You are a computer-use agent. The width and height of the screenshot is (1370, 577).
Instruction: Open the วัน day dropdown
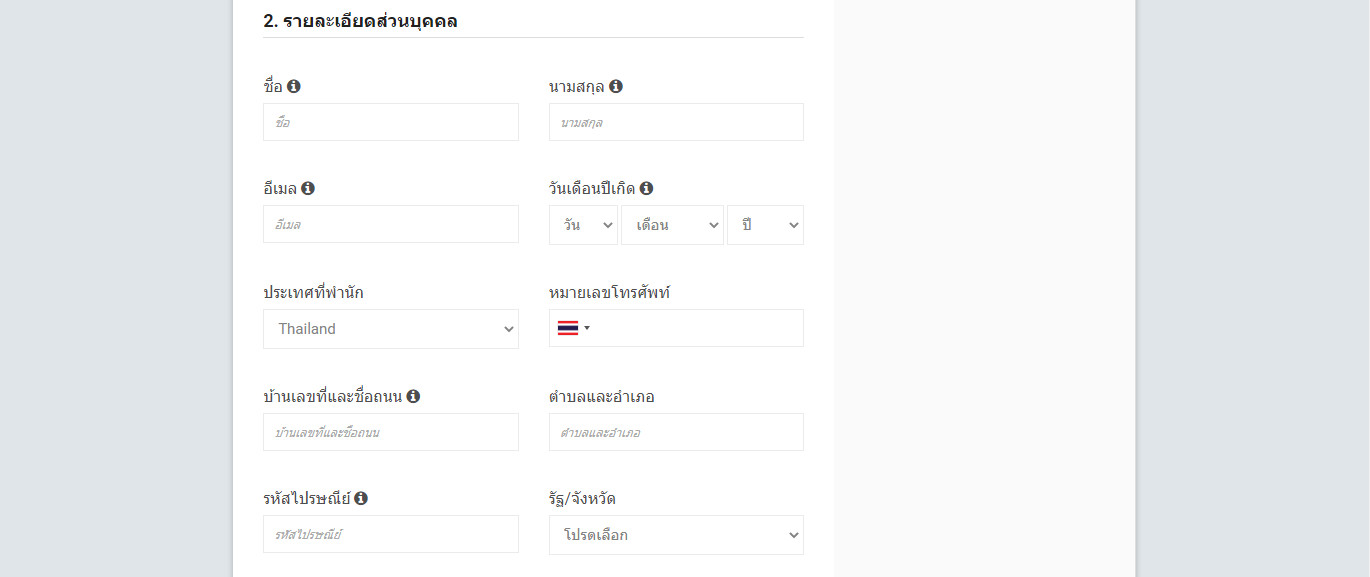coord(583,225)
